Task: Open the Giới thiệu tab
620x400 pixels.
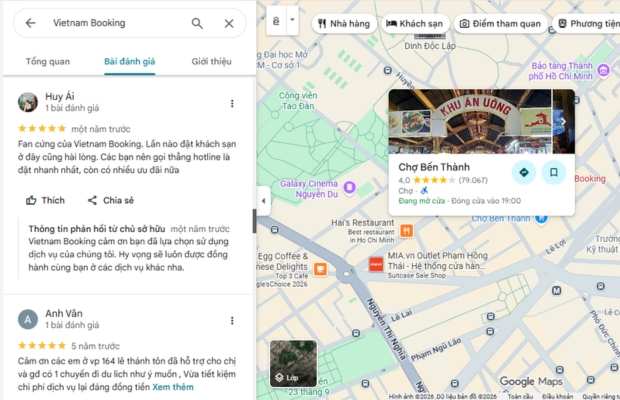Action: tap(211, 62)
